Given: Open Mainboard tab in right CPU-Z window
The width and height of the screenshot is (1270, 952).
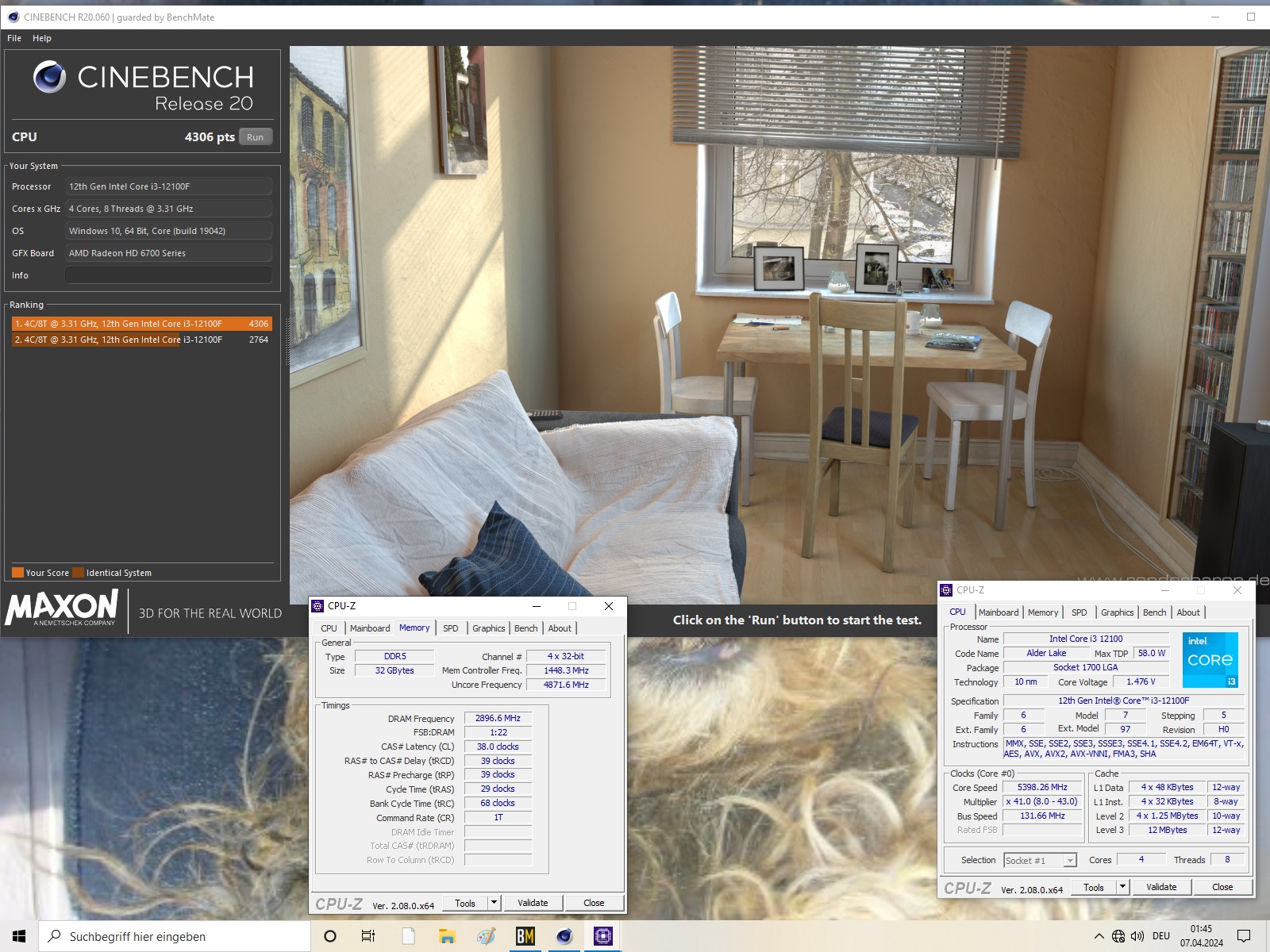Looking at the screenshot, I should pyautogui.click(x=999, y=612).
